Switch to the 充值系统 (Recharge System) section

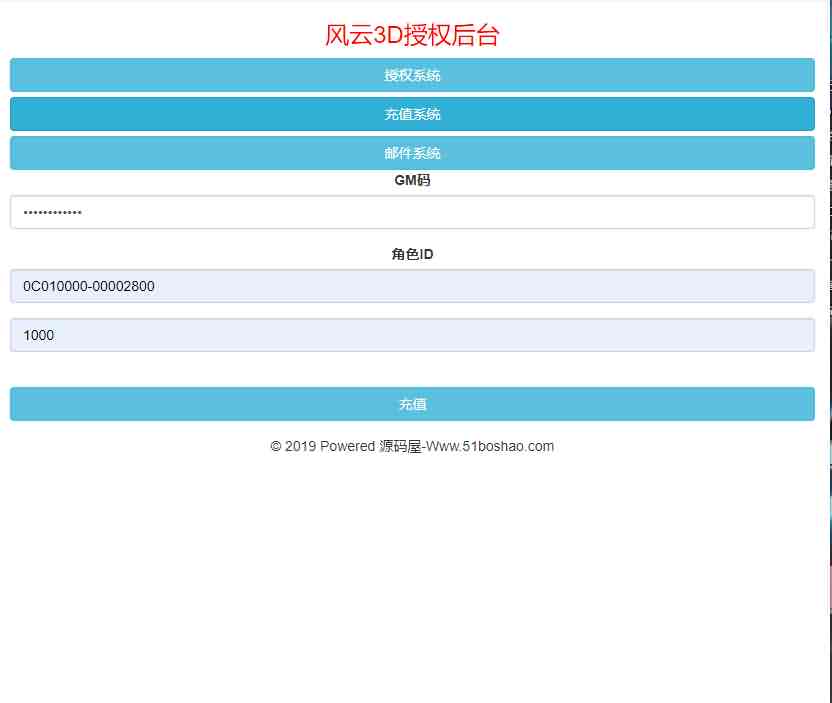coord(412,113)
